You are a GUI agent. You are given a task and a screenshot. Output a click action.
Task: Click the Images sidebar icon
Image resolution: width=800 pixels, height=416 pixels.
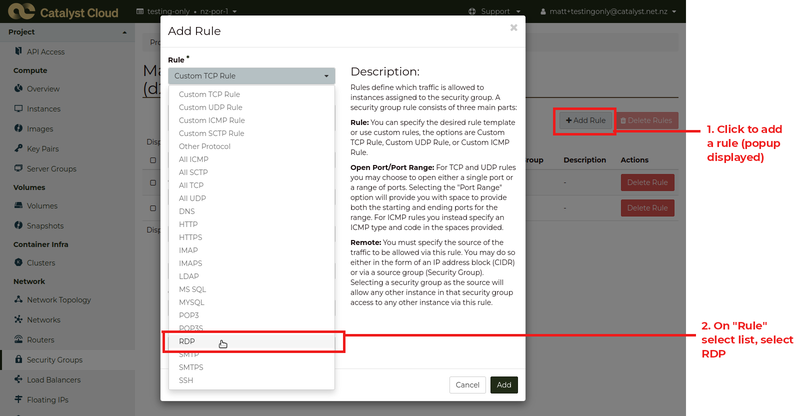[18, 128]
